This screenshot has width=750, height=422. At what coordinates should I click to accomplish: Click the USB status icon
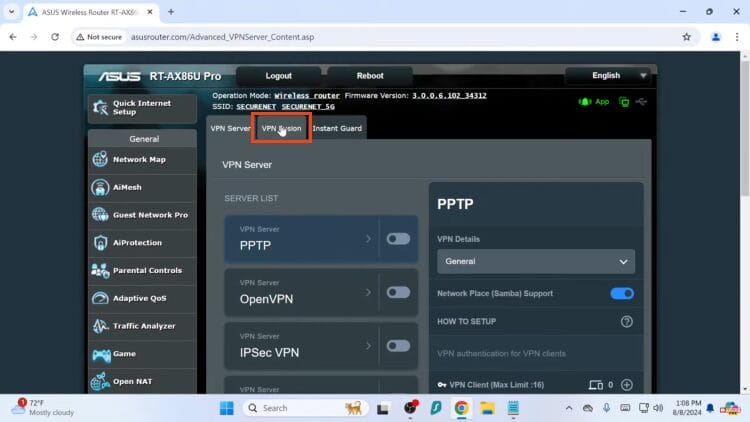click(x=641, y=101)
